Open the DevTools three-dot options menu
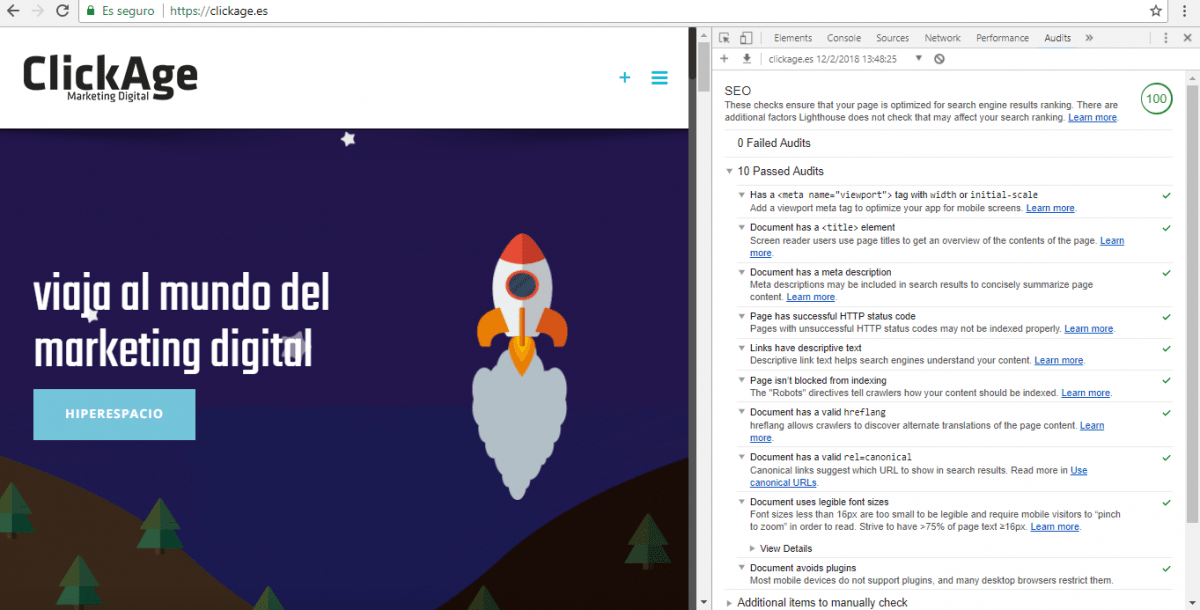Screen dimensions: 1200x610 (1166, 38)
